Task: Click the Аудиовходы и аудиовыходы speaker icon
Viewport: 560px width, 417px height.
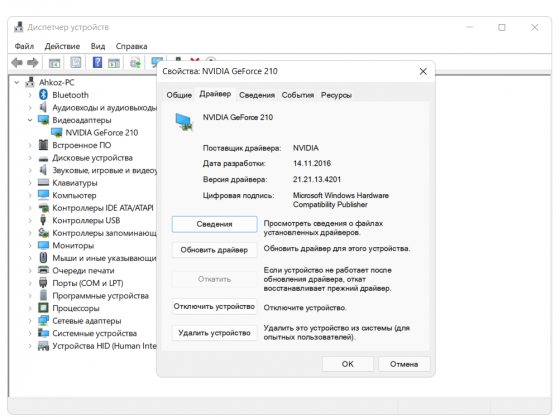Action: (43, 107)
